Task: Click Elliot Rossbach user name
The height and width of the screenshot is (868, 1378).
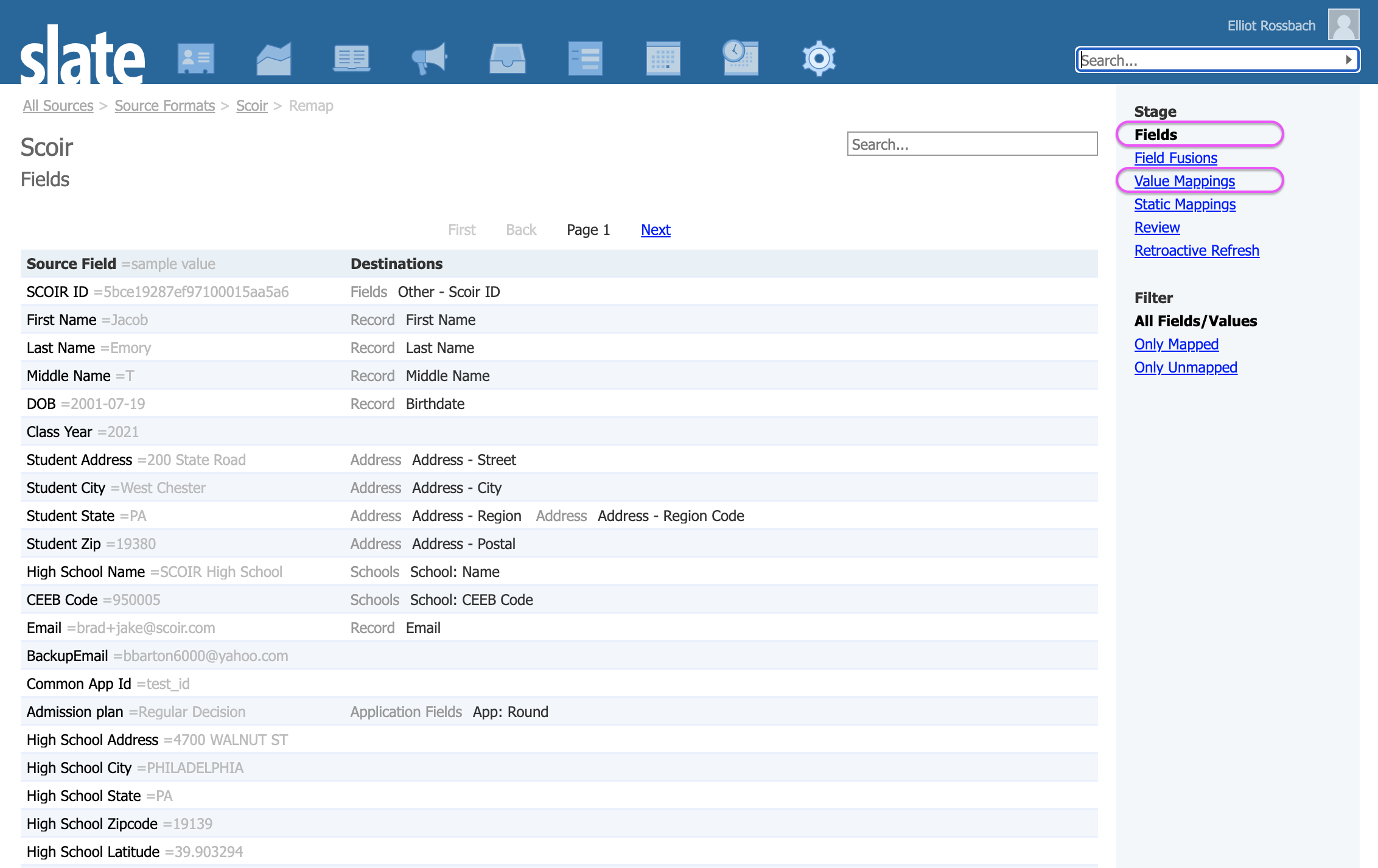Action: pos(1271,26)
